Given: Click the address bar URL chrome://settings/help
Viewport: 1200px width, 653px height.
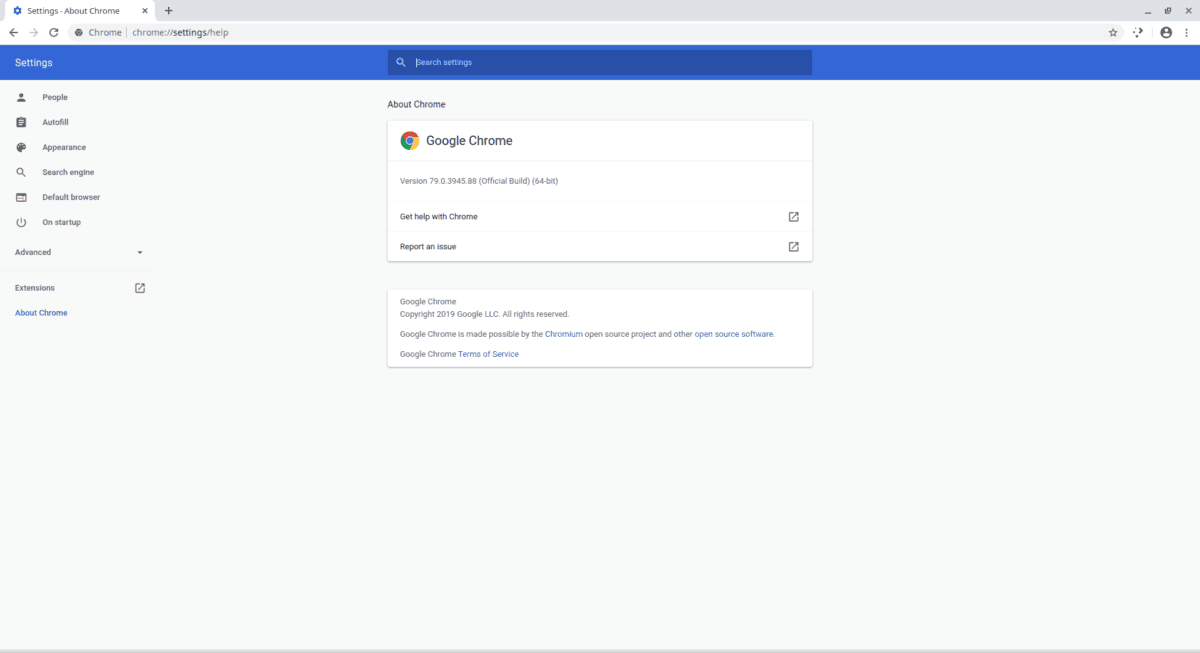Looking at the screenshot, I should point(181,32).
